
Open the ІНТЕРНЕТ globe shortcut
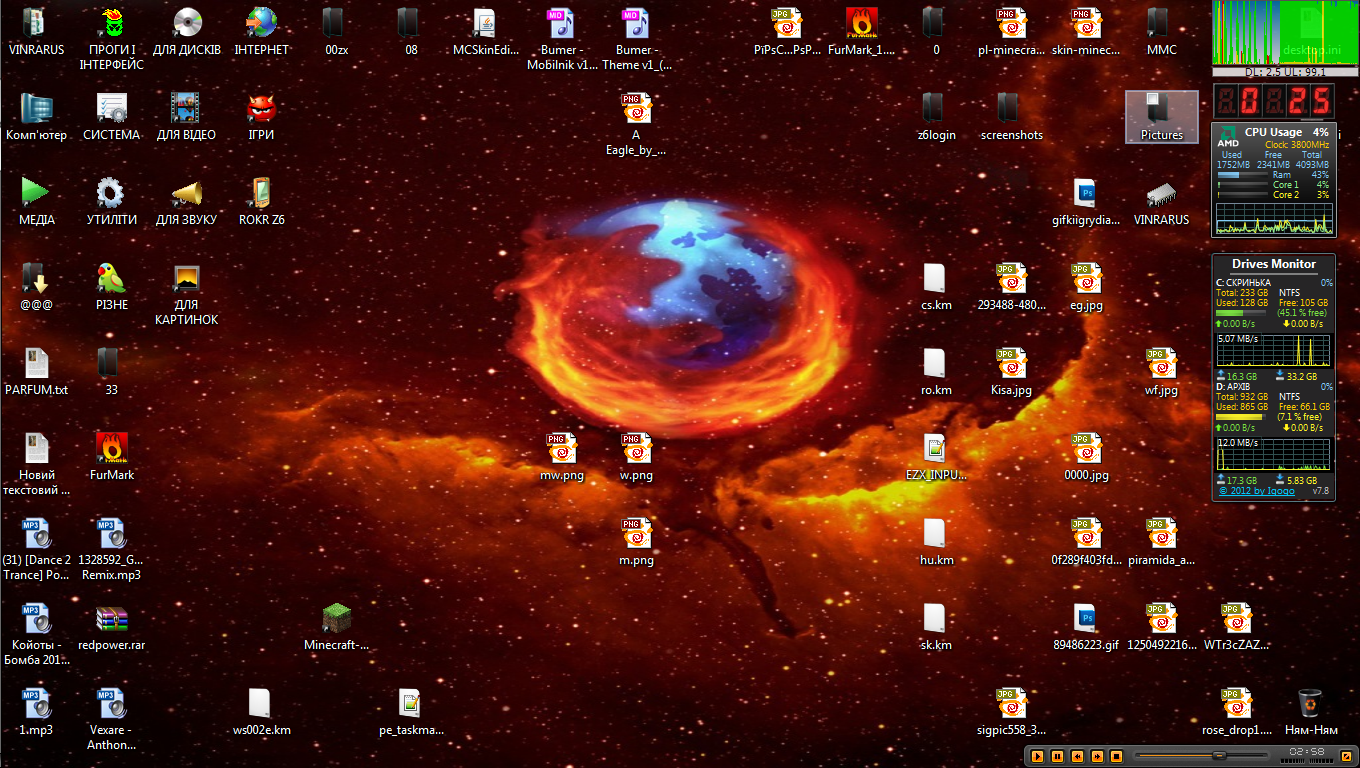click(x=261, y=32)
